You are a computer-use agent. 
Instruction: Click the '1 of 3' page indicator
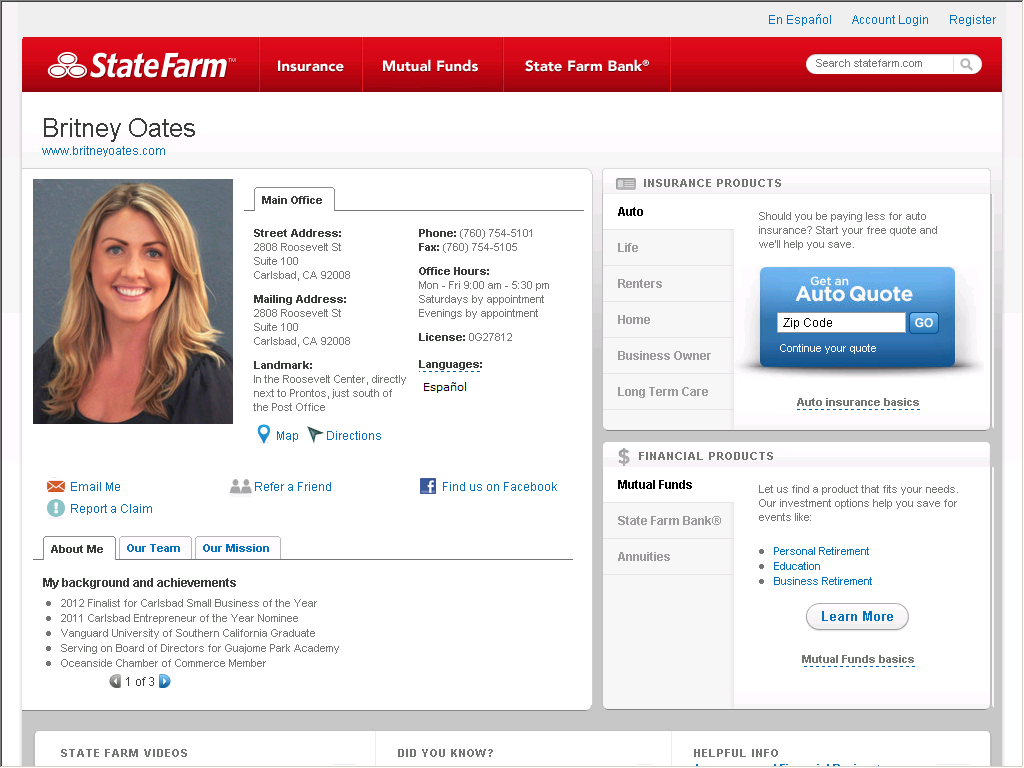click(140, 682)
